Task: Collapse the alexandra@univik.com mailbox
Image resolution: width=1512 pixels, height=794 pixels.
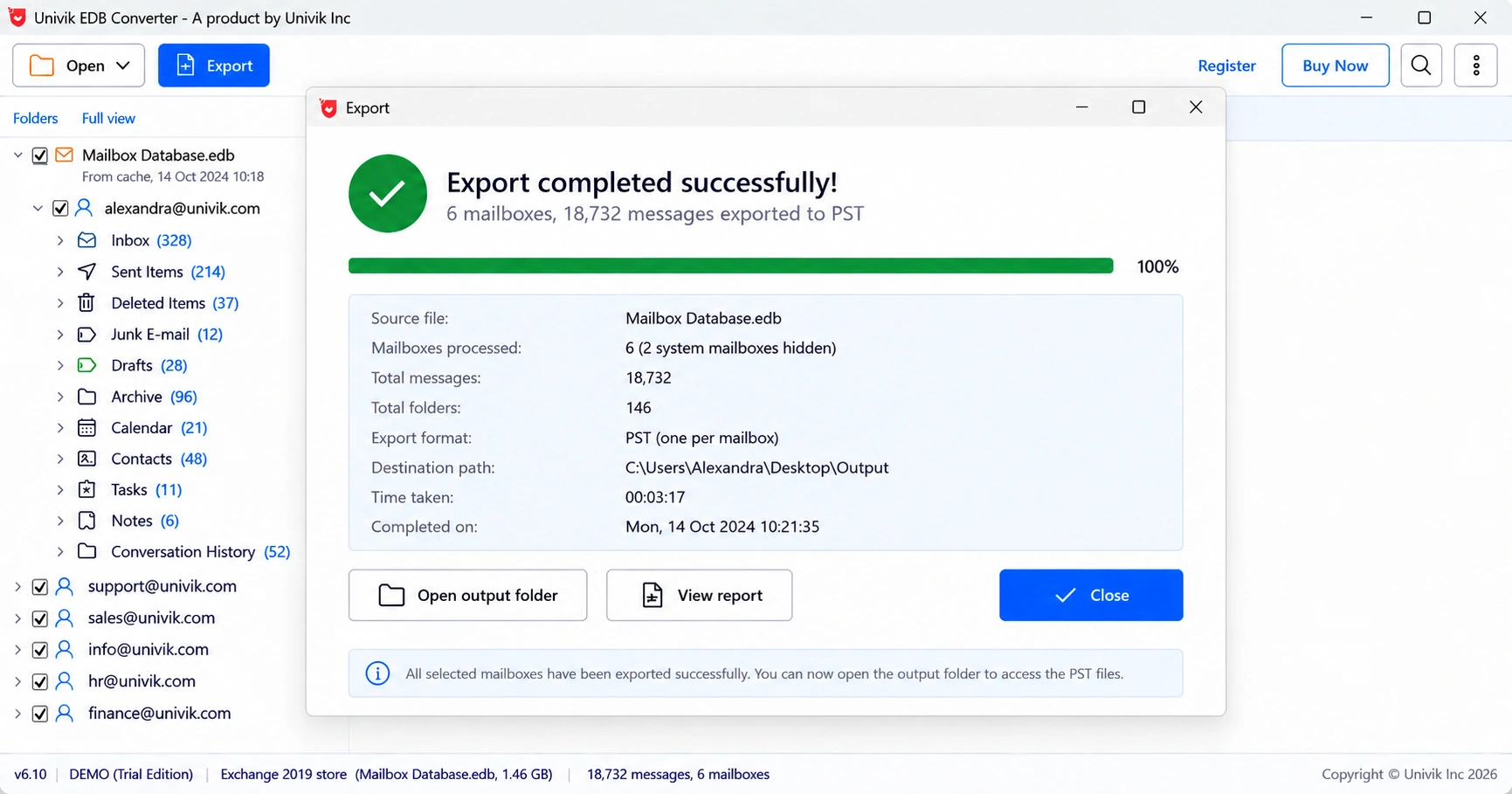Action: point(38,209)
